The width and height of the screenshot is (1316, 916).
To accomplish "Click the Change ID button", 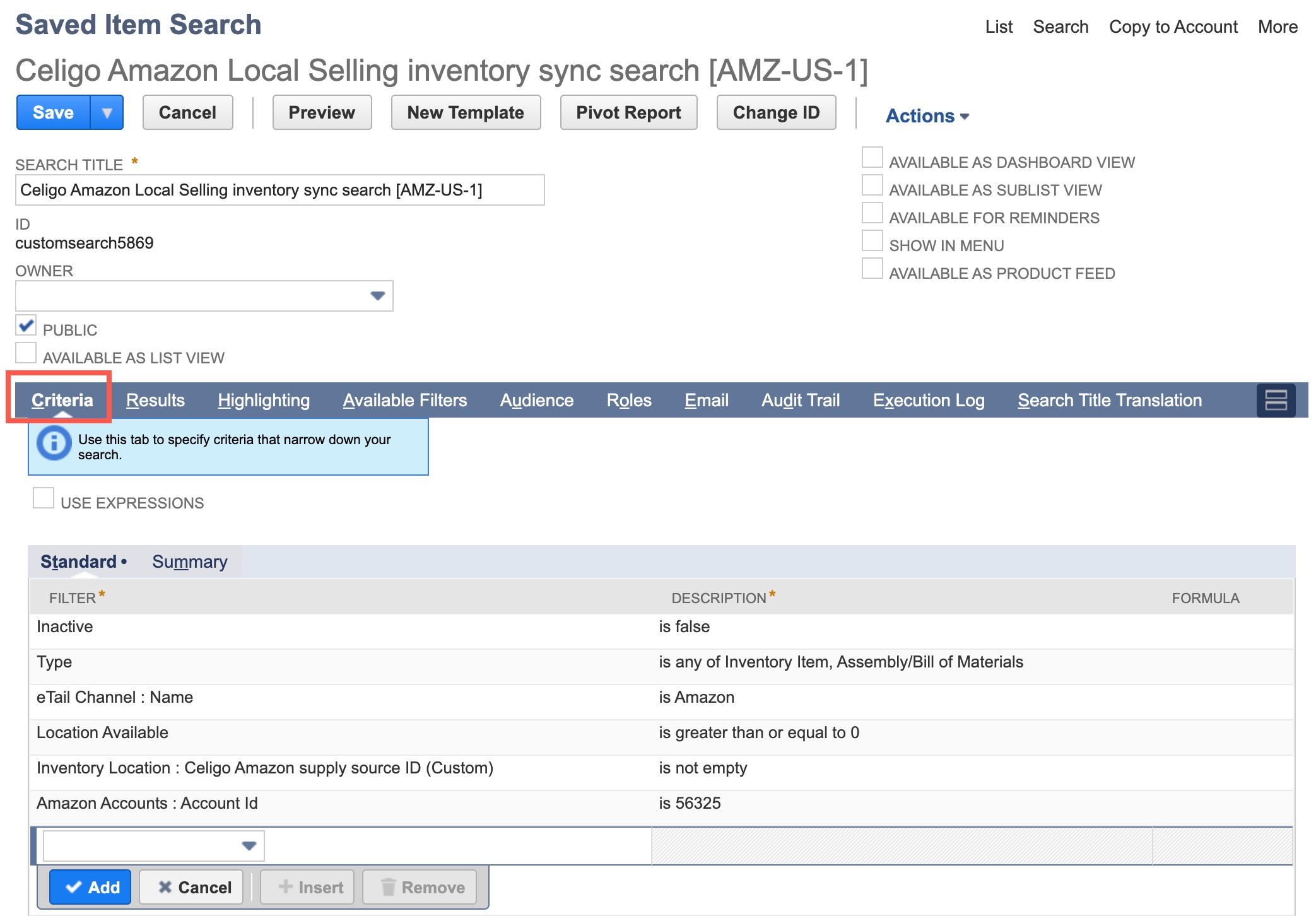I will pos(776,112).
